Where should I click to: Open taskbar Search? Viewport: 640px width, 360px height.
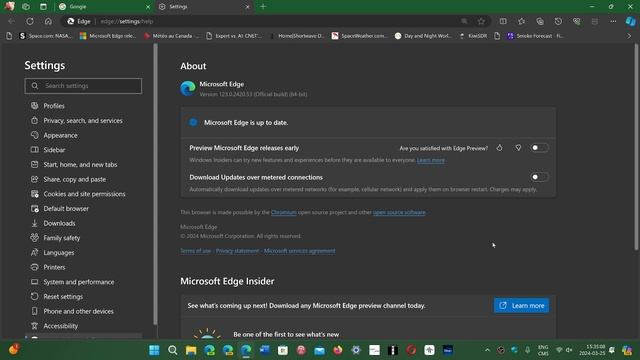pos(173,350)
